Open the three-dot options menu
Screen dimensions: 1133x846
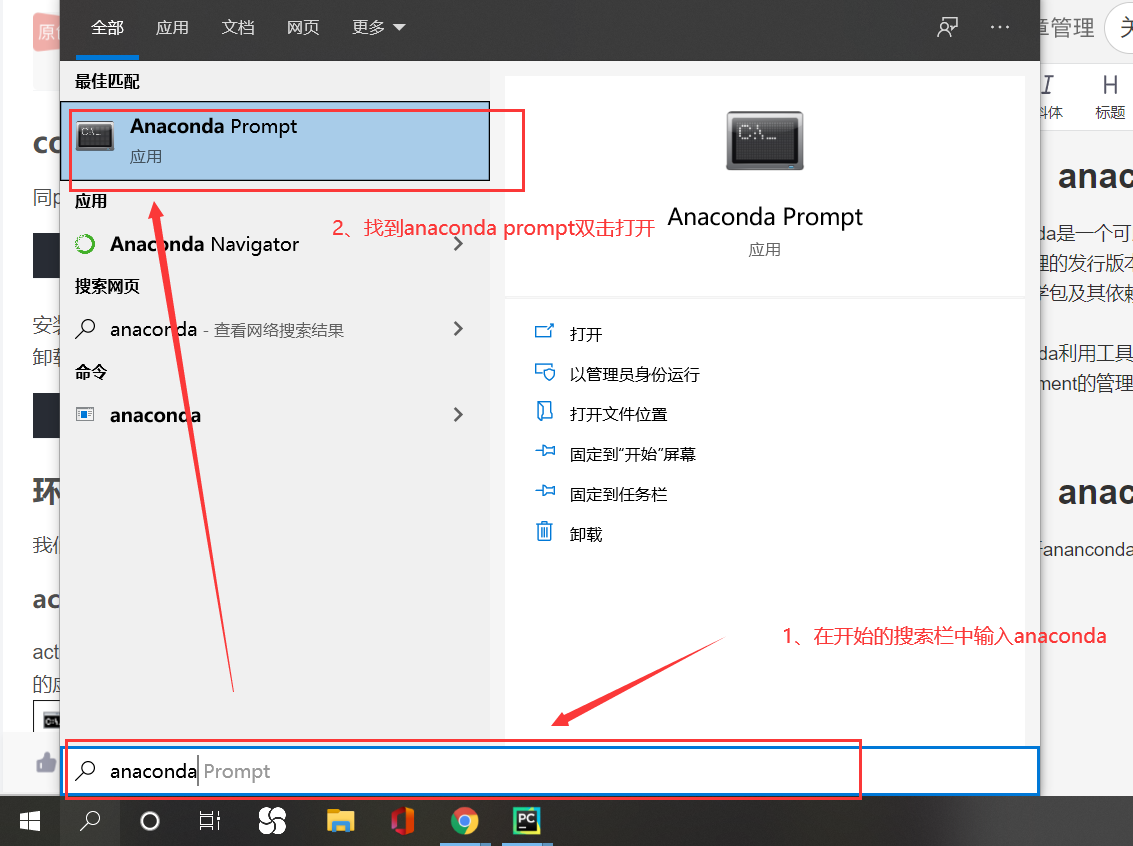click(x=1000, y=27)
